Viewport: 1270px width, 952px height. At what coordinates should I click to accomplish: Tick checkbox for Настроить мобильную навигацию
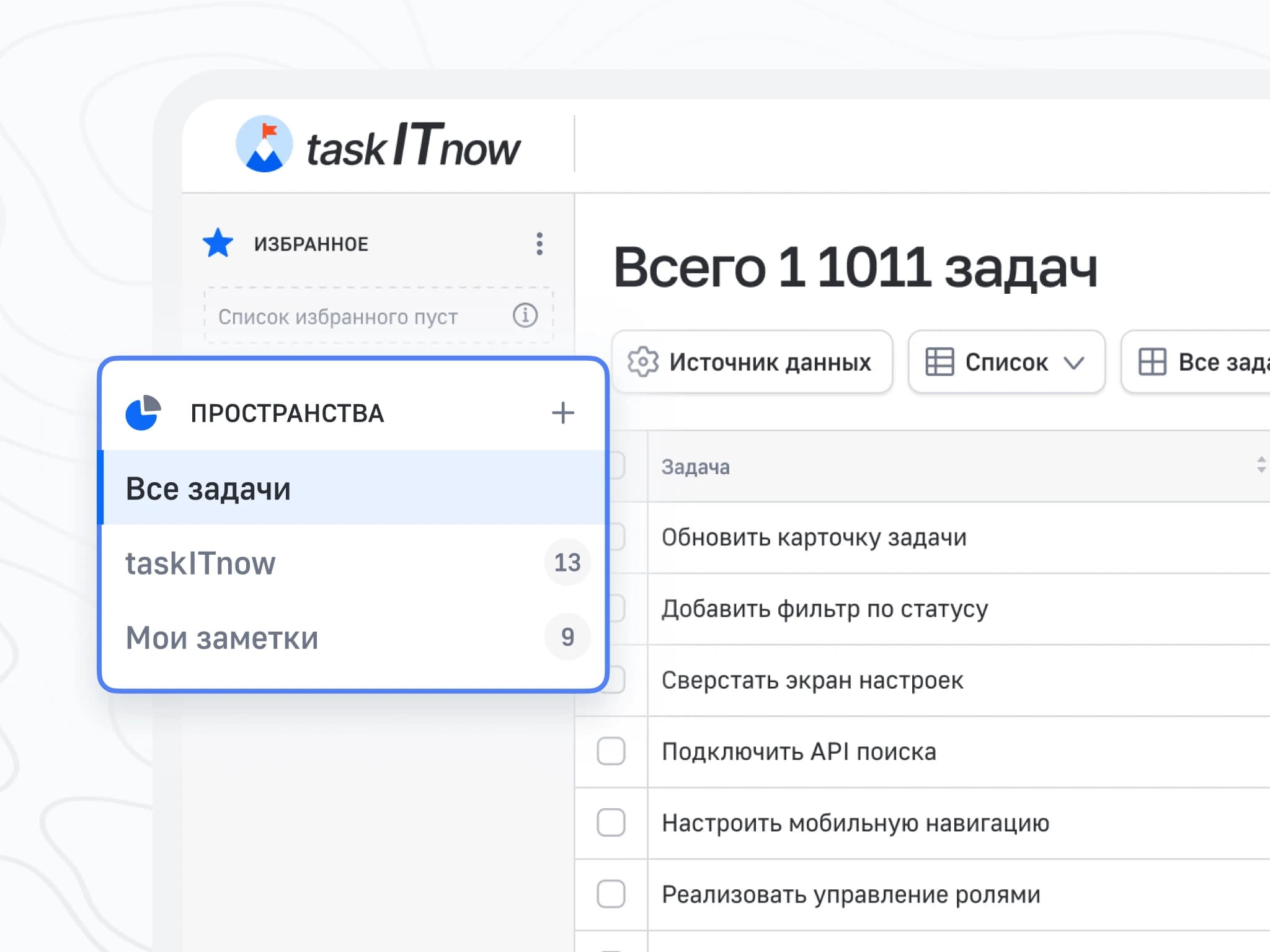[x=611, y=822]
